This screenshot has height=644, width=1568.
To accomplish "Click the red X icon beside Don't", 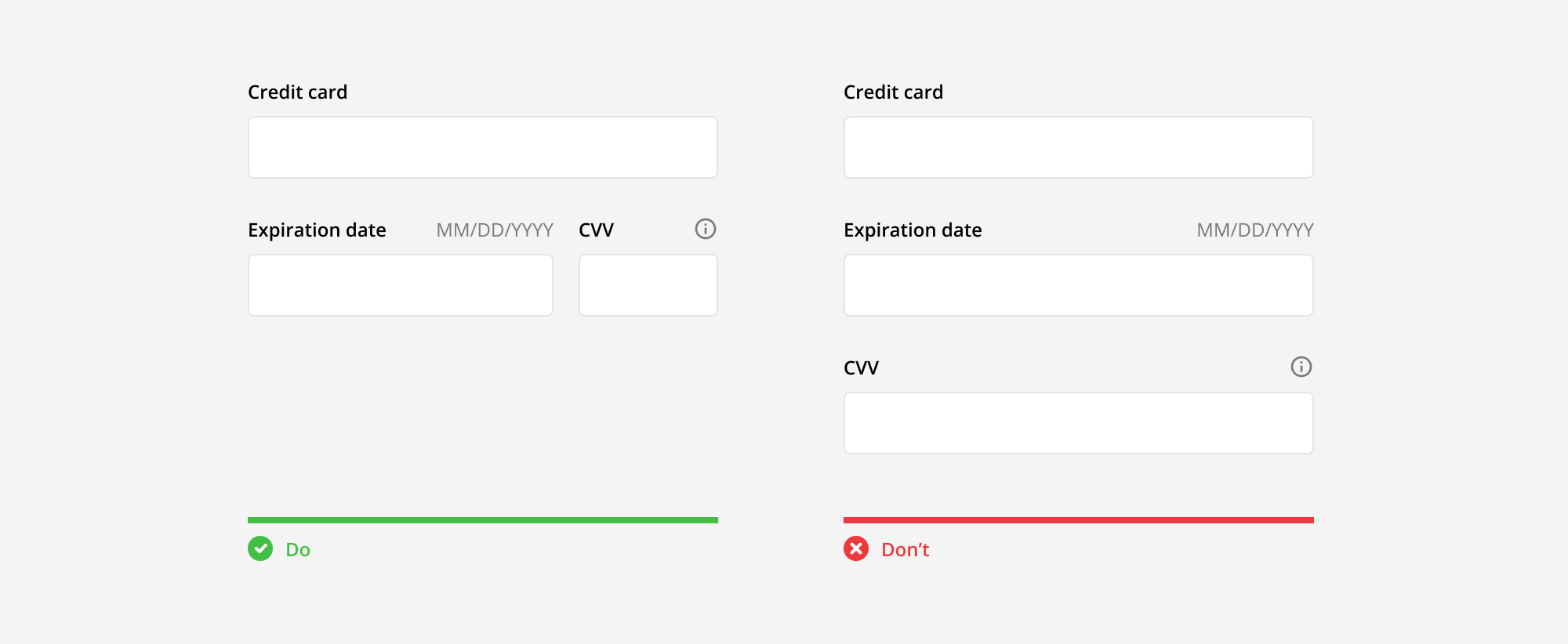I will click(x=855, y=549).
